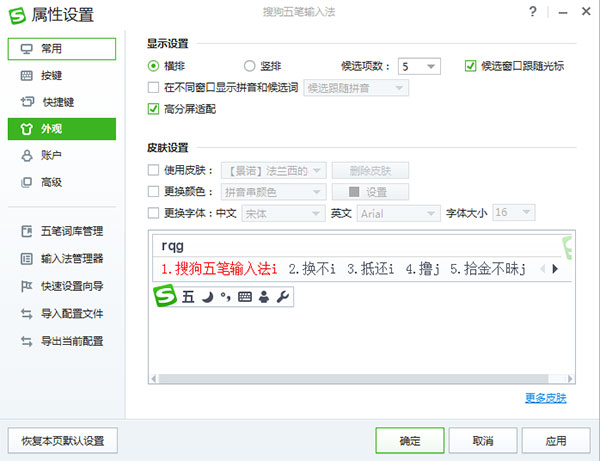Click horizontal scrollbar in skin preview
The width and height of the screenshot is (600, 461).
(354, 379)
